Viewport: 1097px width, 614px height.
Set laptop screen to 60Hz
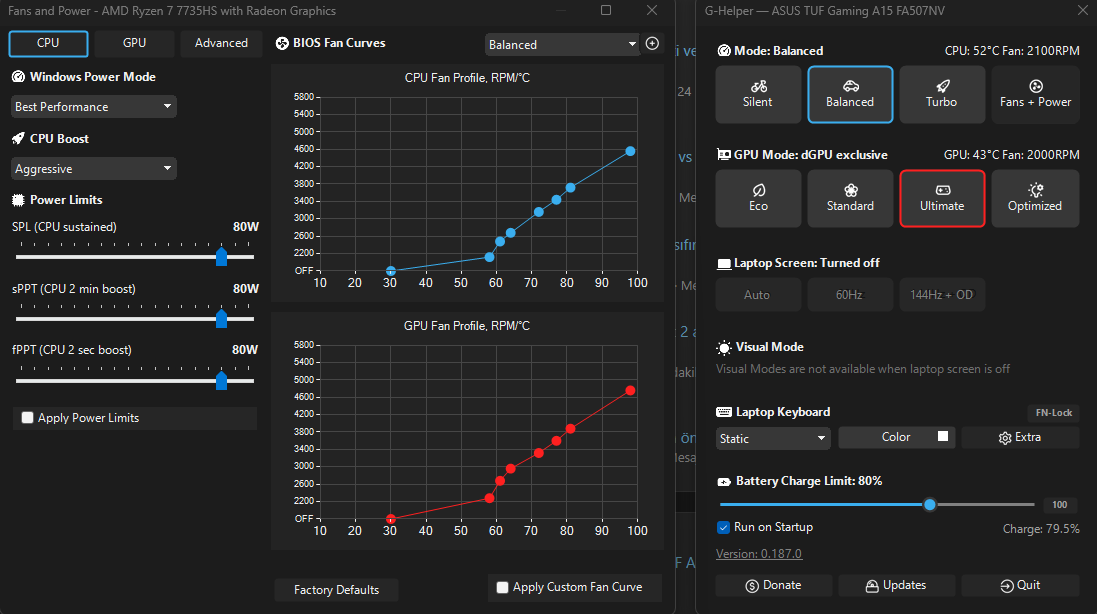click(850, 295)
